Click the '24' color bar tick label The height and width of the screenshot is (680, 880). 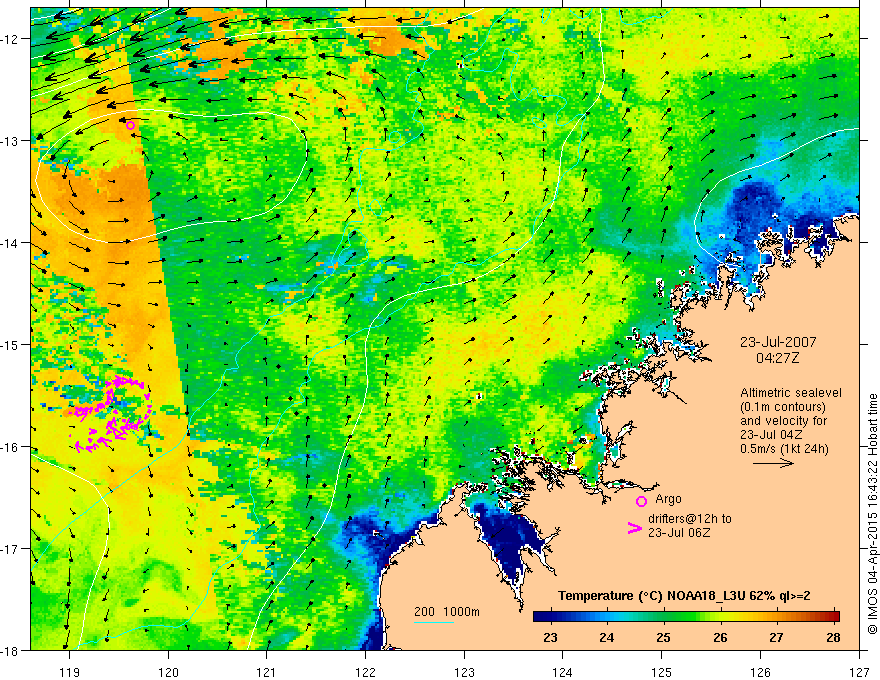(x=607, y=637)
